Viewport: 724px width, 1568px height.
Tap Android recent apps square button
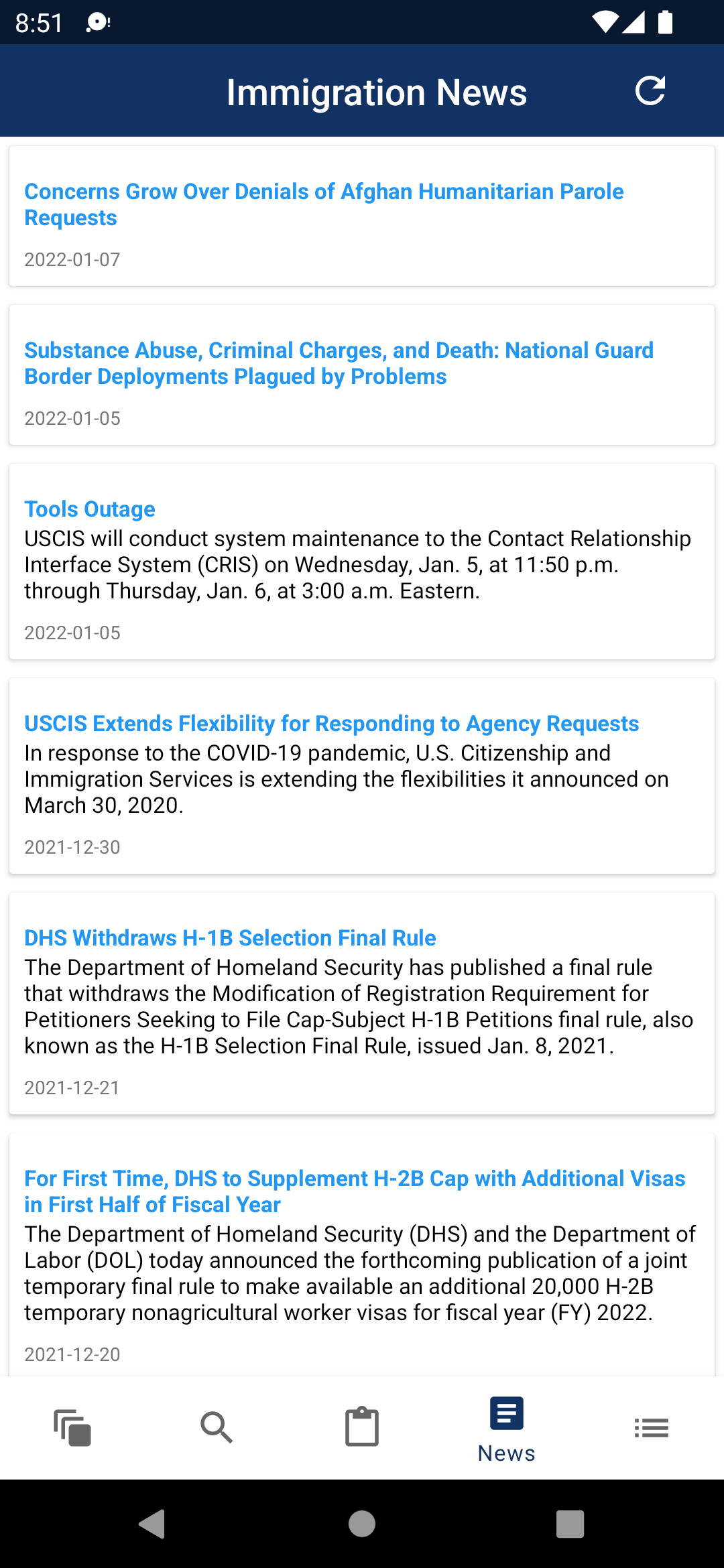point(570,1524)
